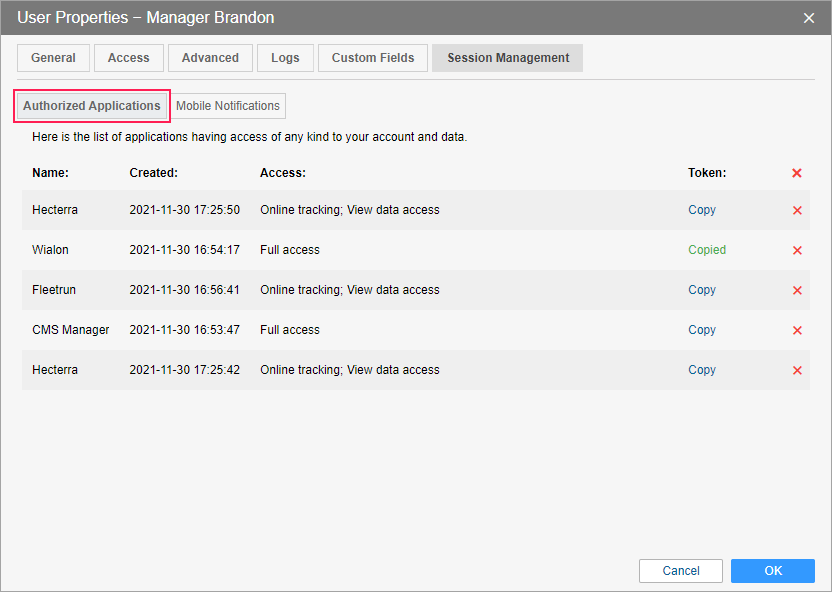The image size is (832, 592).
Task: Remove Hecterra token created at 17:25:50
Action: point(797,210)
